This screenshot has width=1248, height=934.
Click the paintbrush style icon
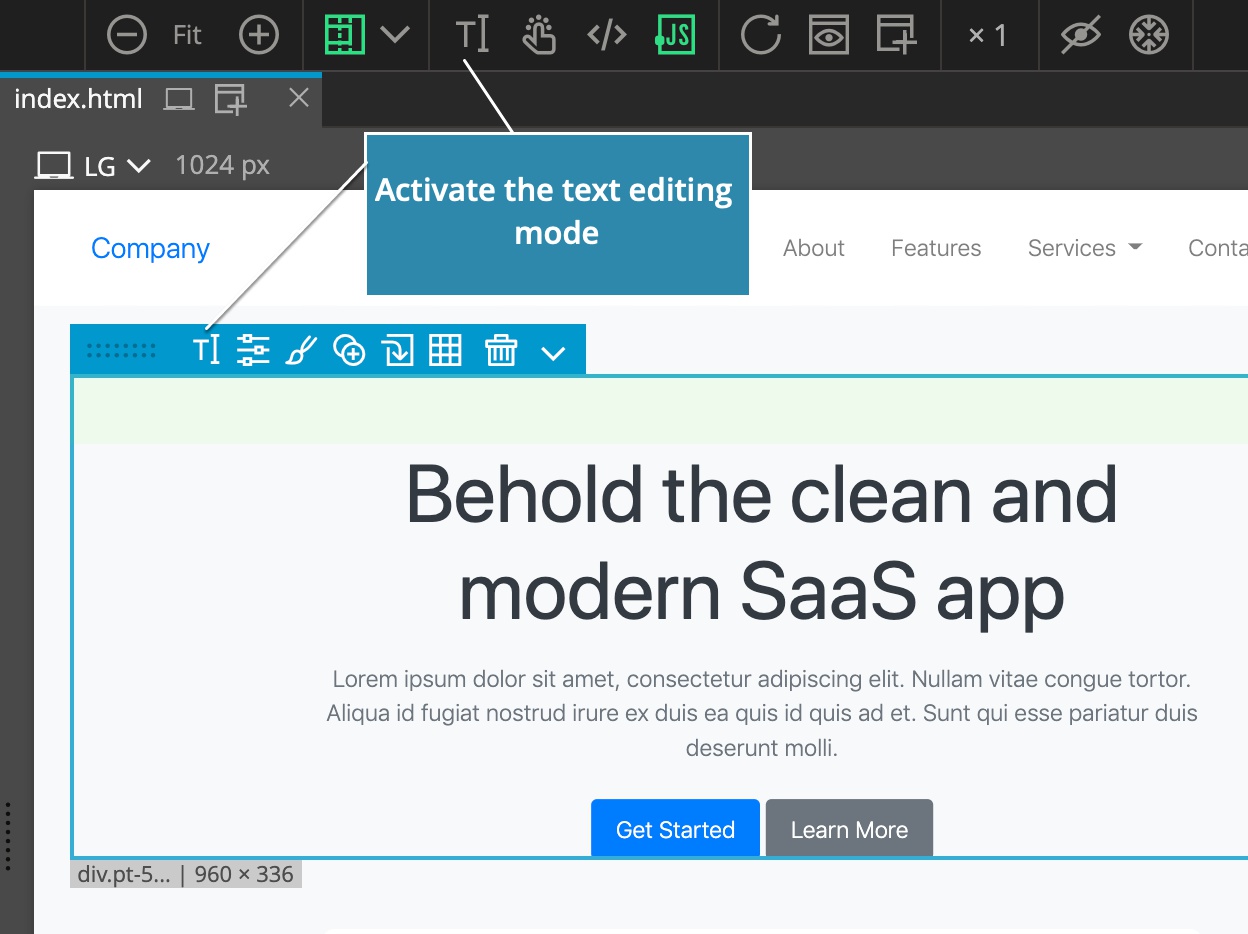(x=301, y=350)
